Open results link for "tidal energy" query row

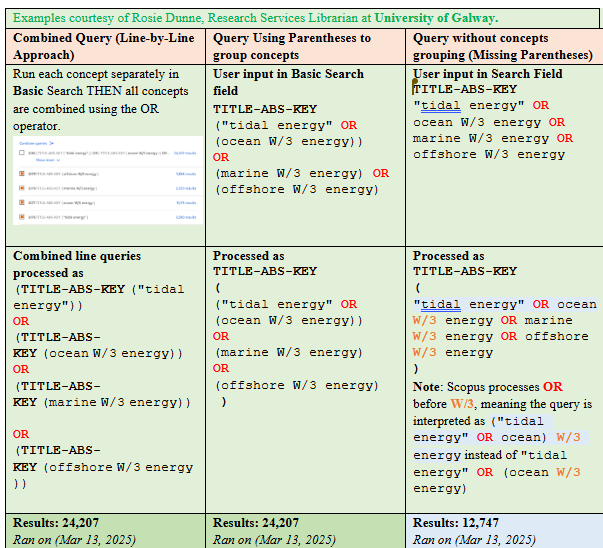coord(185,216)
